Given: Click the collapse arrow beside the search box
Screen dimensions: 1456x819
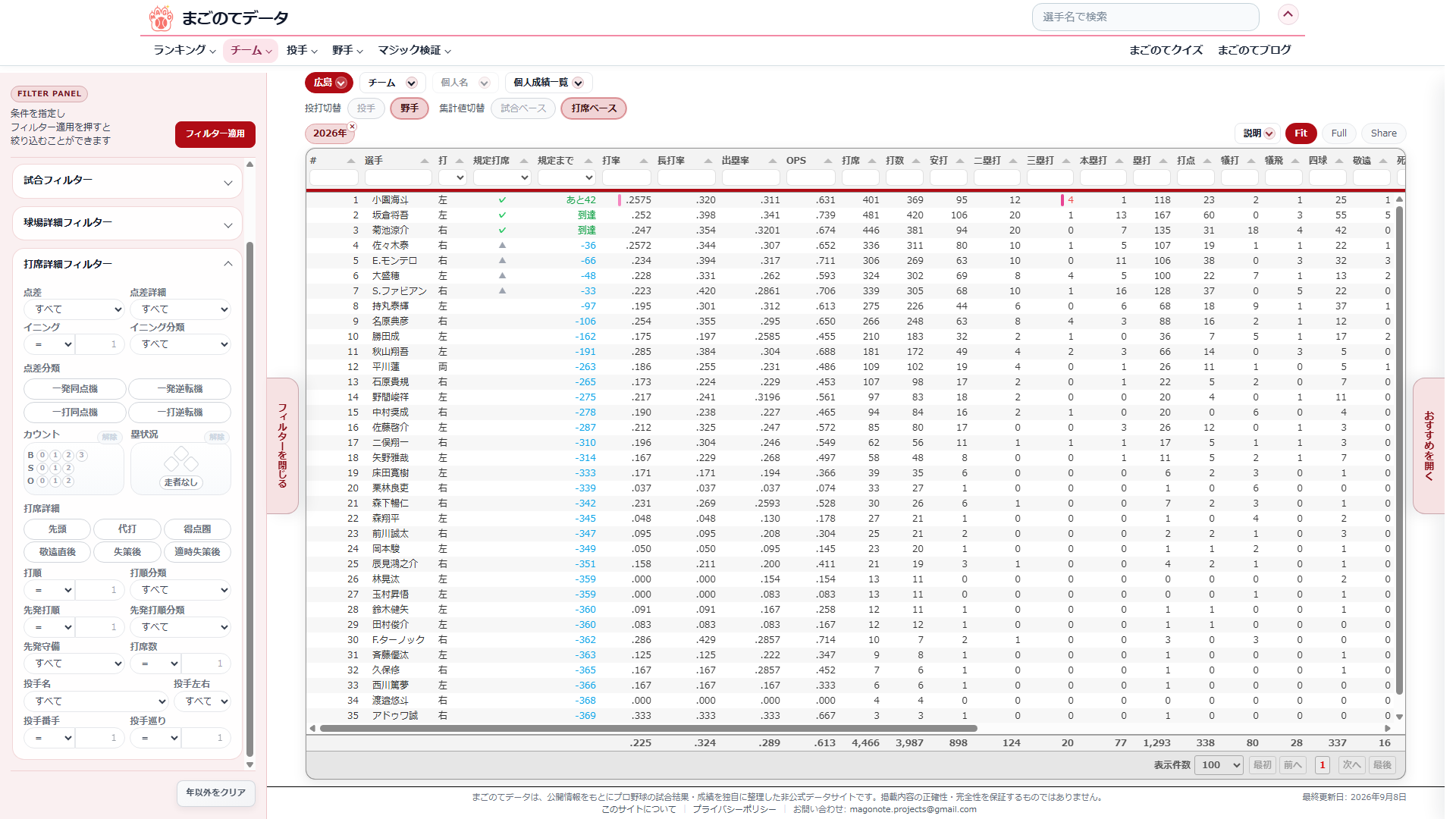Looking at the screenshot, I should pos(1288,14).
